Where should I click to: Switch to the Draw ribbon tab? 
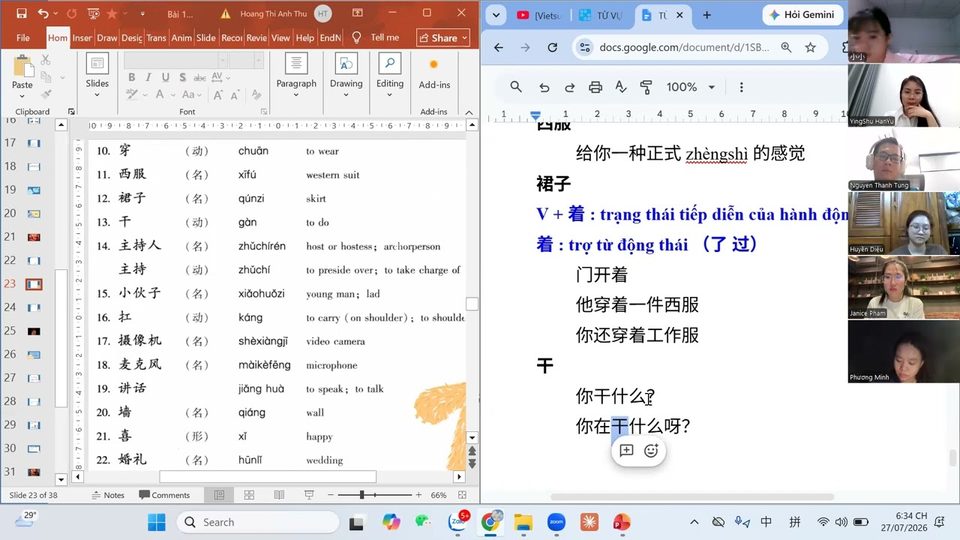coord(107,37)
